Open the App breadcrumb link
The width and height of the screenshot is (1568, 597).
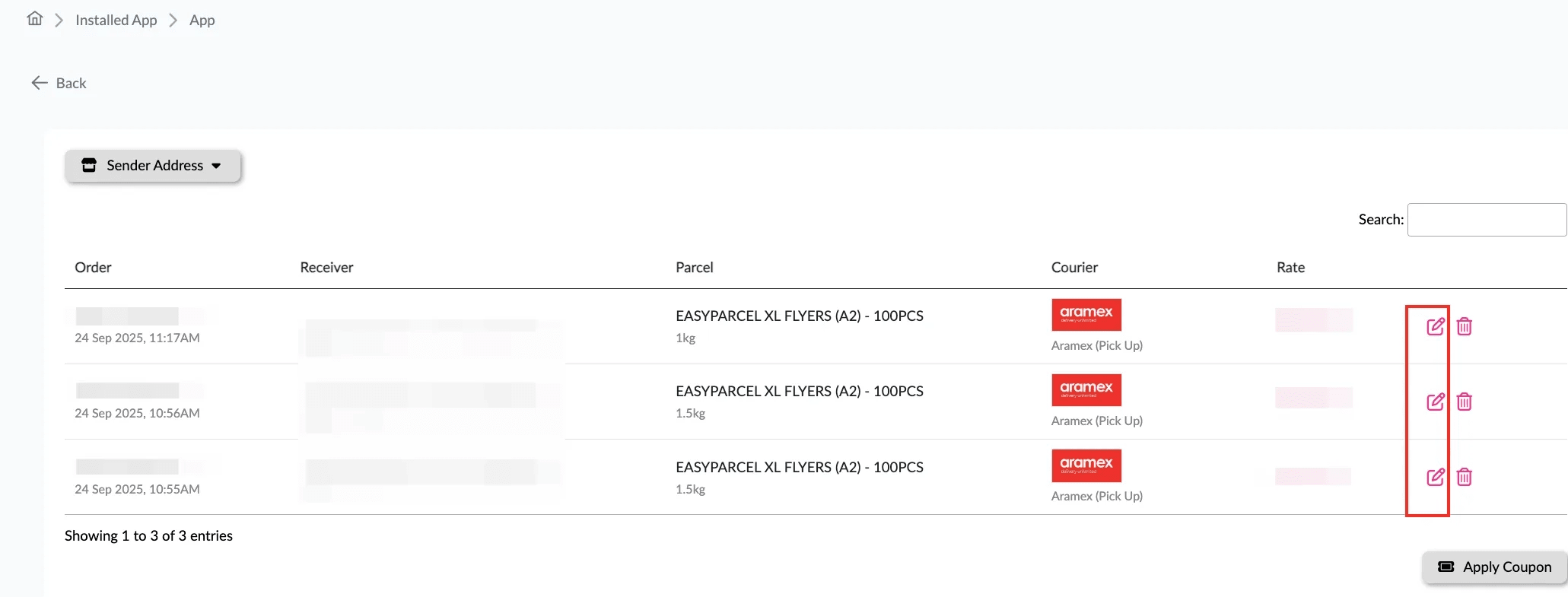[x=202, y=20]
